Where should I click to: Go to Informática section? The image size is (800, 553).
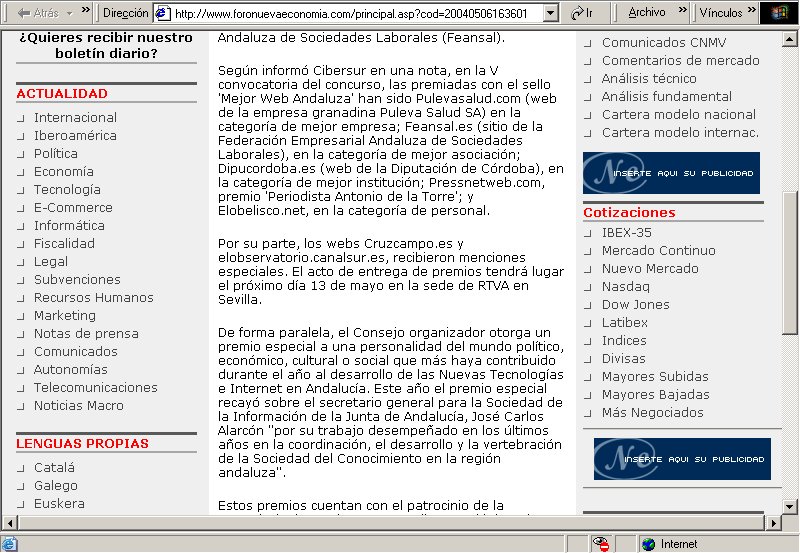click(69, 225)
